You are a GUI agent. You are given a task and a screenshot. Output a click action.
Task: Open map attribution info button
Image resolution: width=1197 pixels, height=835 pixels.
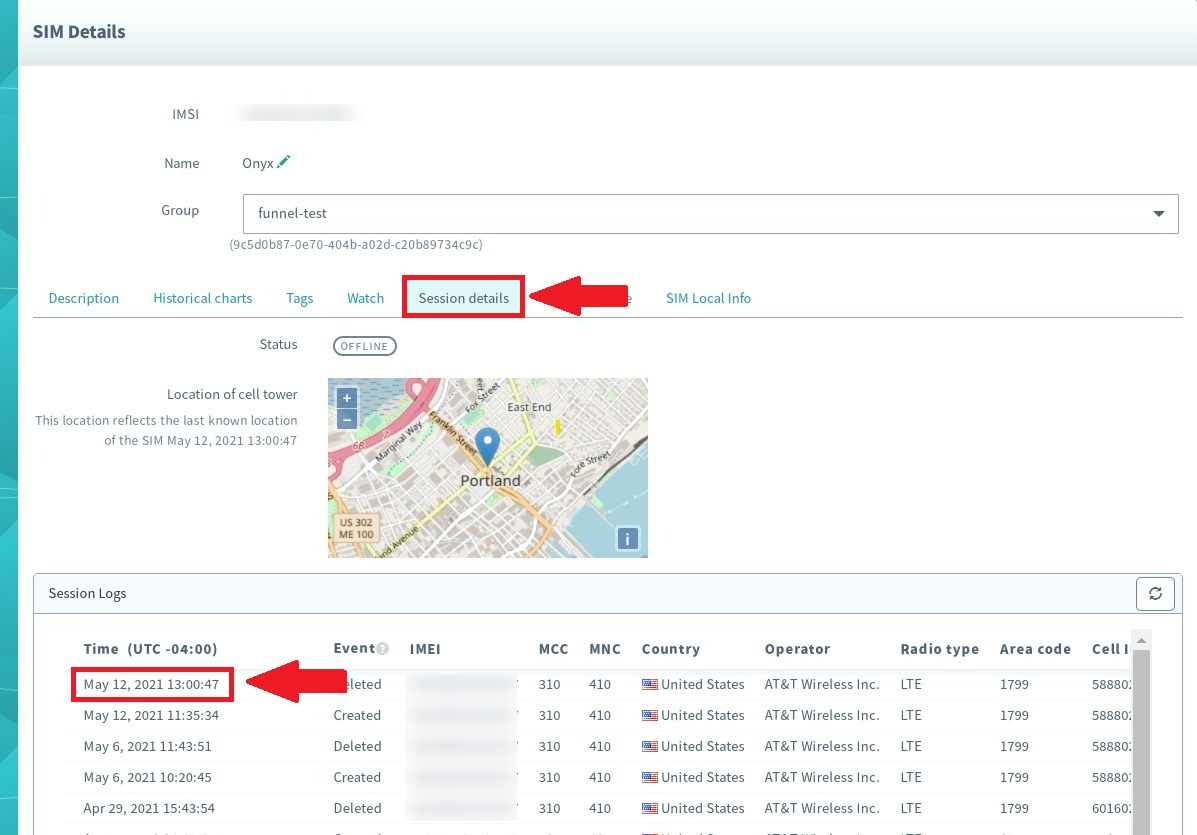tap(627, 539)
